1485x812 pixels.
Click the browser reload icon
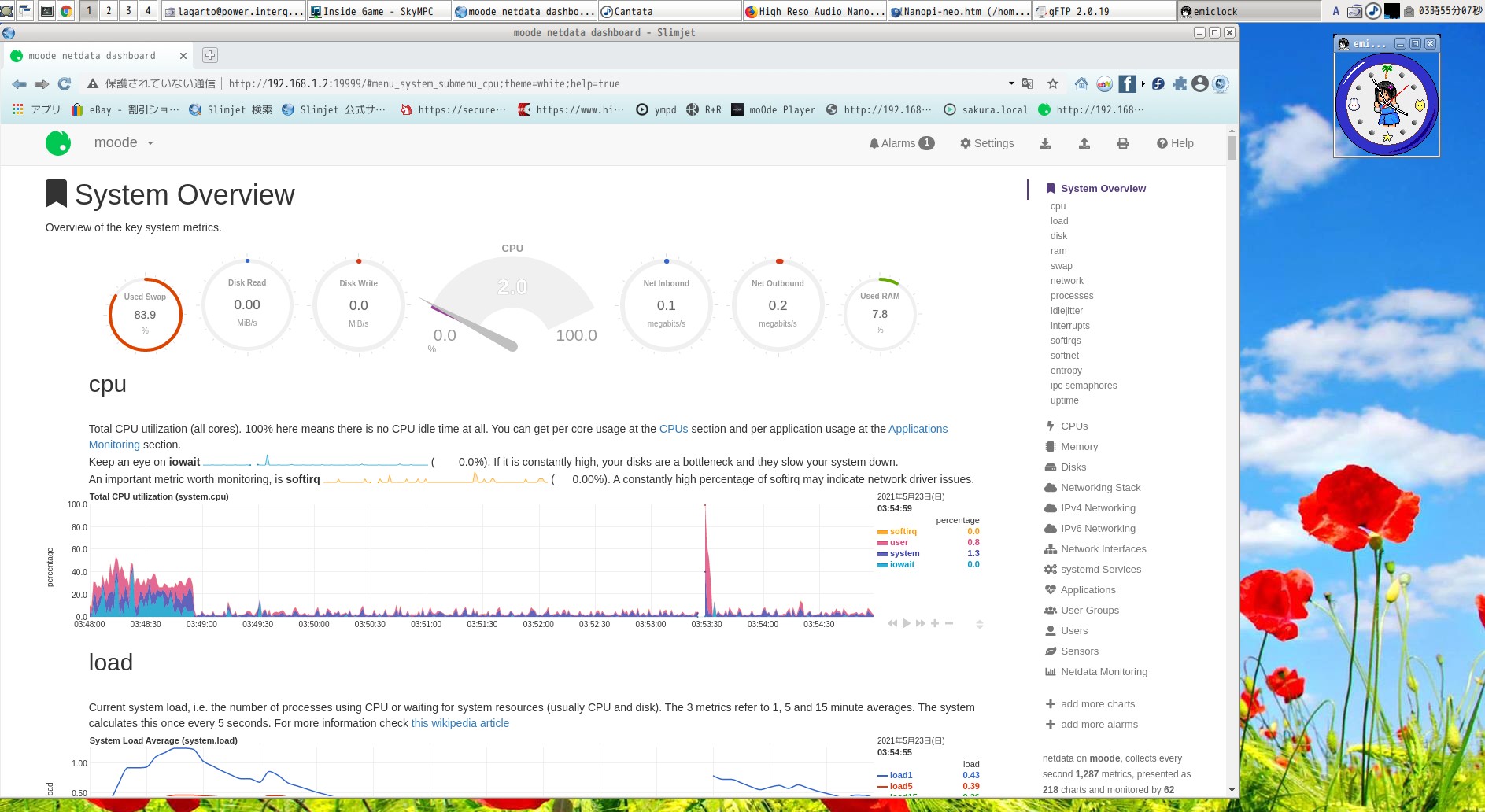tap(65, 84)
